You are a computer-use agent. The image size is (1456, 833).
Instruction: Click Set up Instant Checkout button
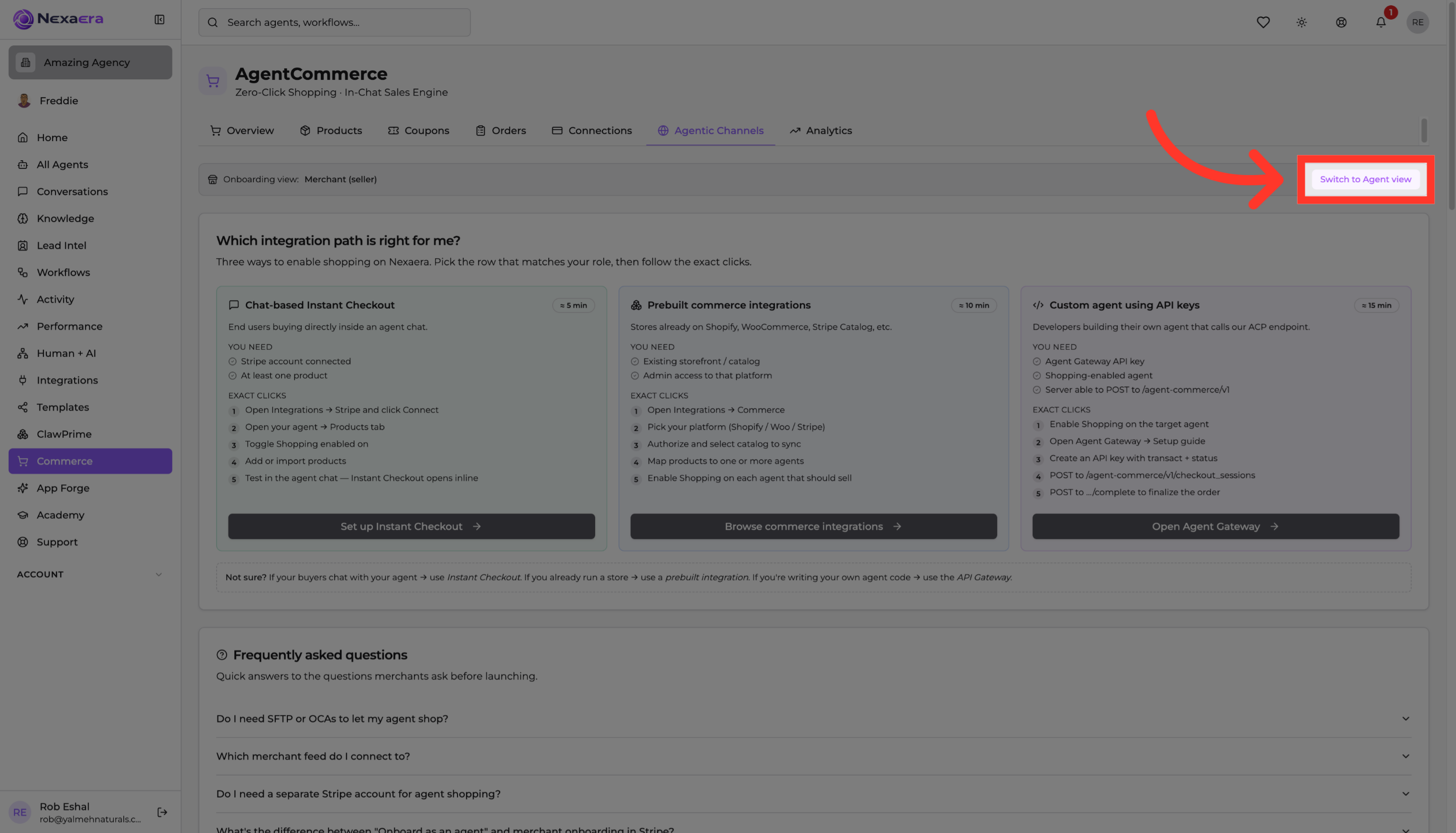411,526
